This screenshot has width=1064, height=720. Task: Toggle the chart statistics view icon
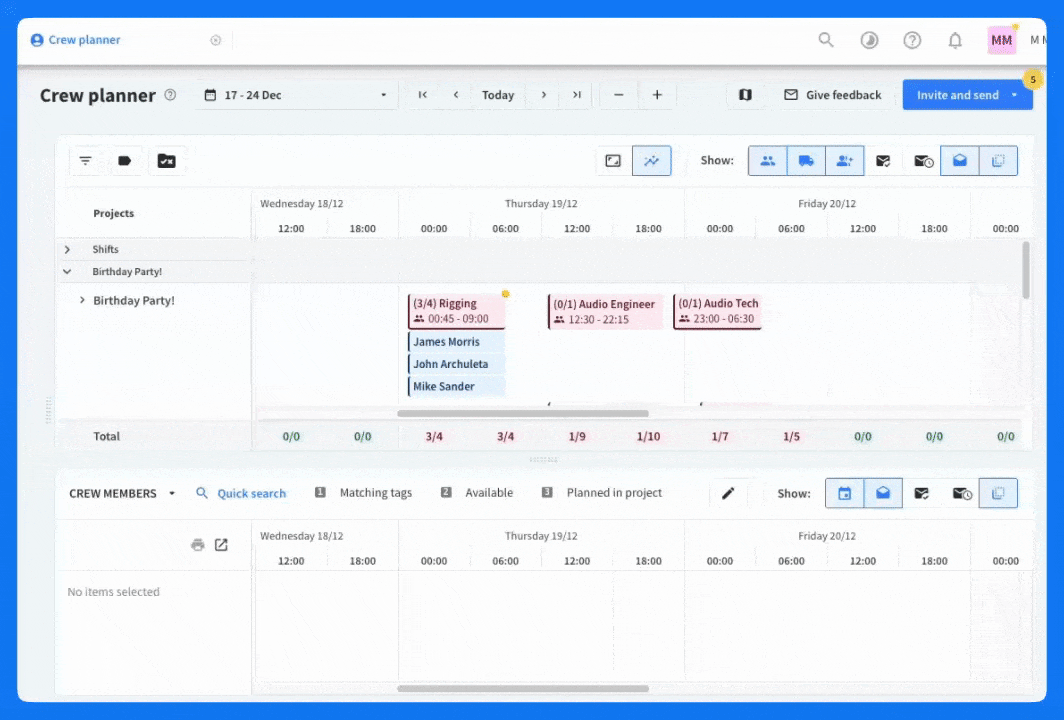click(x=651, y=161)
